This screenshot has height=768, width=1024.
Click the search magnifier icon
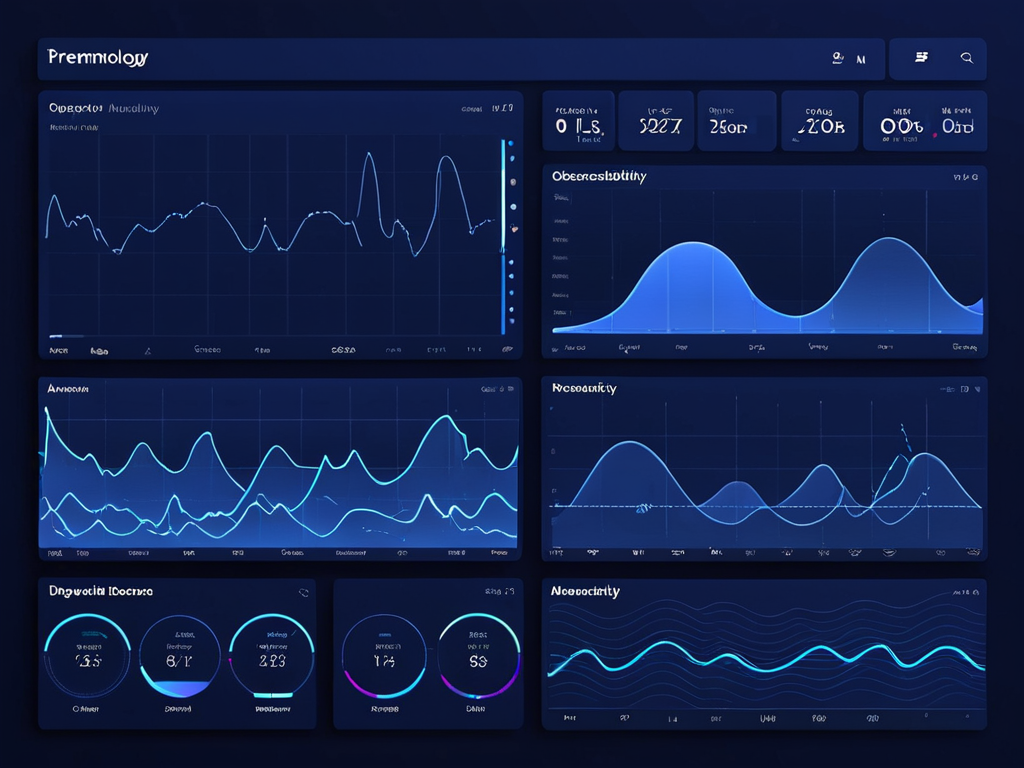click(967, 58)
